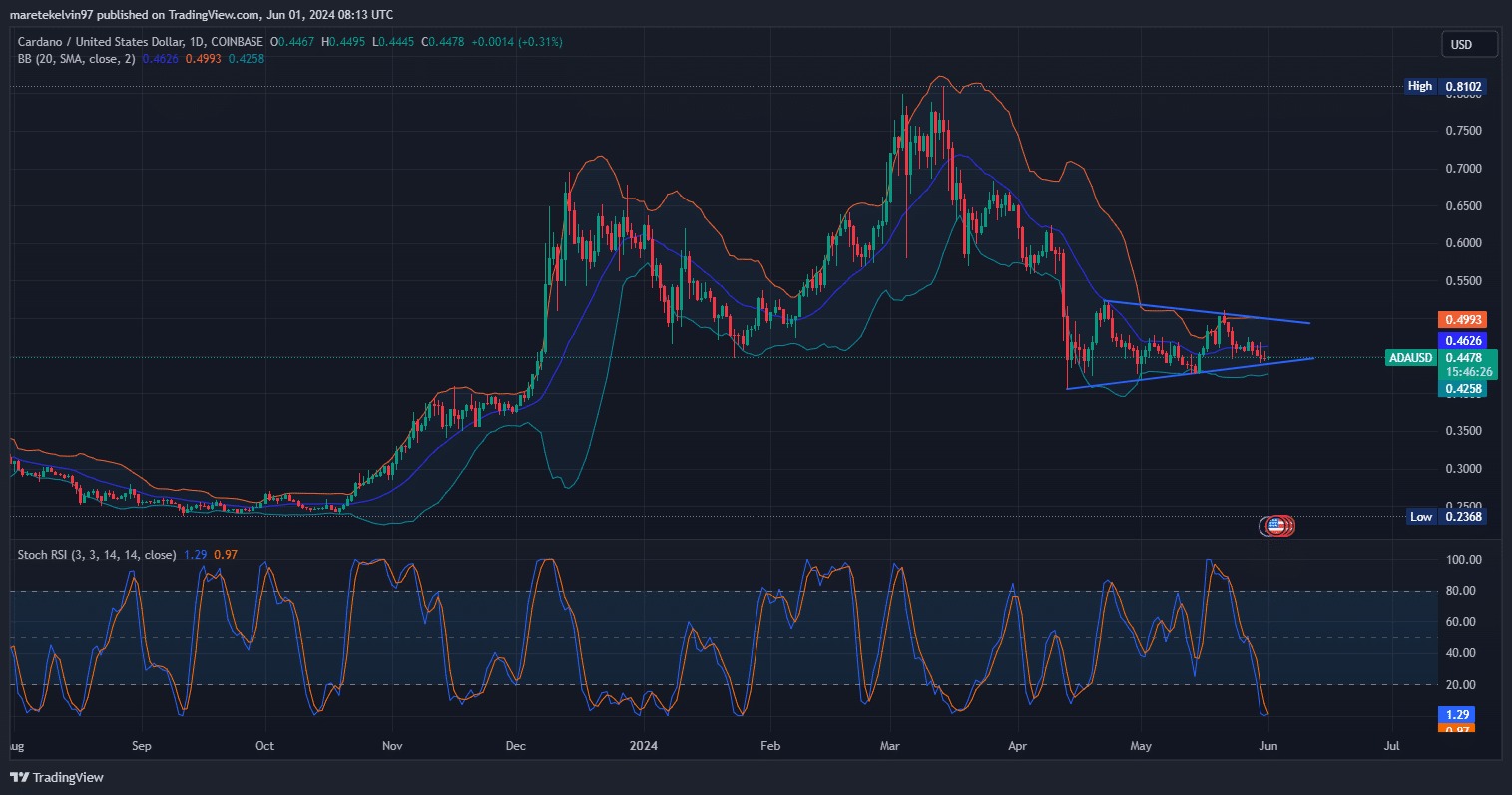Image resolution: width=1512 pixels, height=795 pixels.
Task: Click the 100.00 Stoch RSI axis label
Action: (x=1463, y=560)
